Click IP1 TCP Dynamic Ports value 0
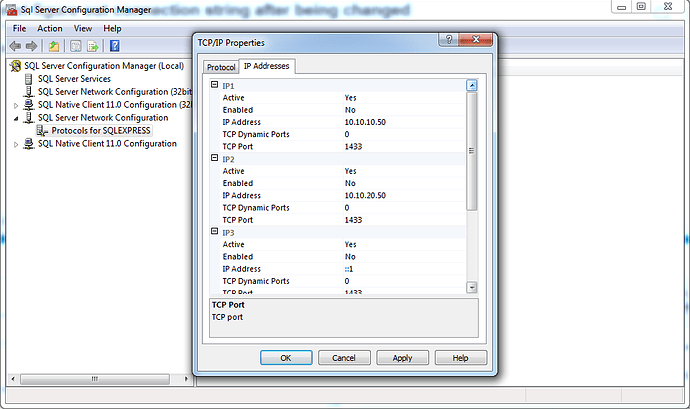The width and height of the screenshot is (690, 409). 347,134
